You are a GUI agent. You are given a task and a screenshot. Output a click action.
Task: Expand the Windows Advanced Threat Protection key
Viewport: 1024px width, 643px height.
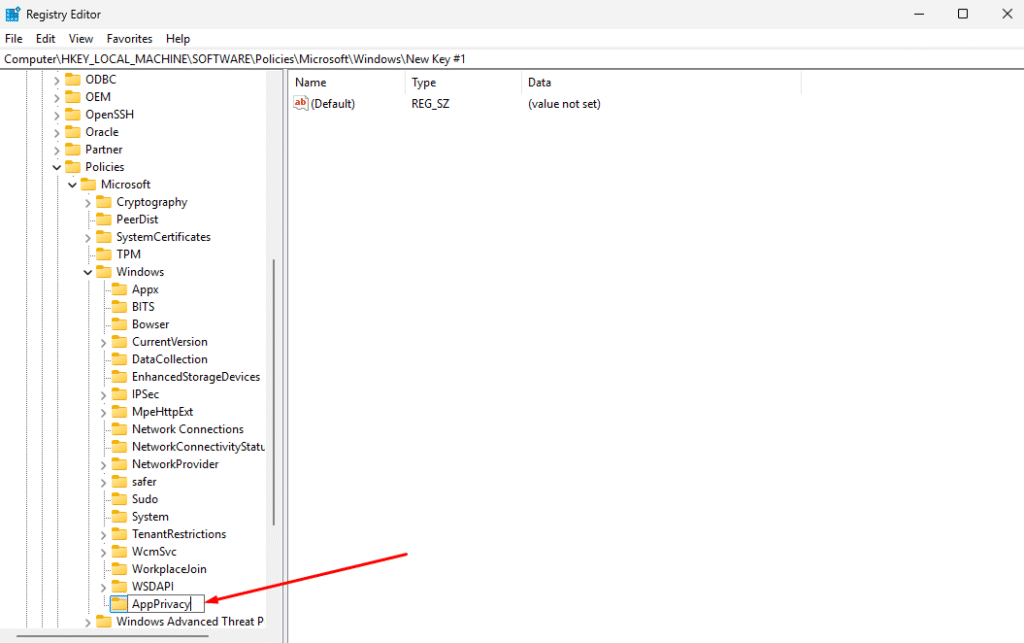coord(88,622)
